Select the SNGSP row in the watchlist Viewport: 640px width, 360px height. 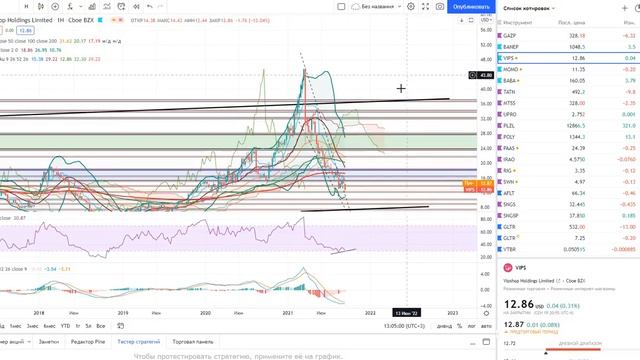pos(568,216)
